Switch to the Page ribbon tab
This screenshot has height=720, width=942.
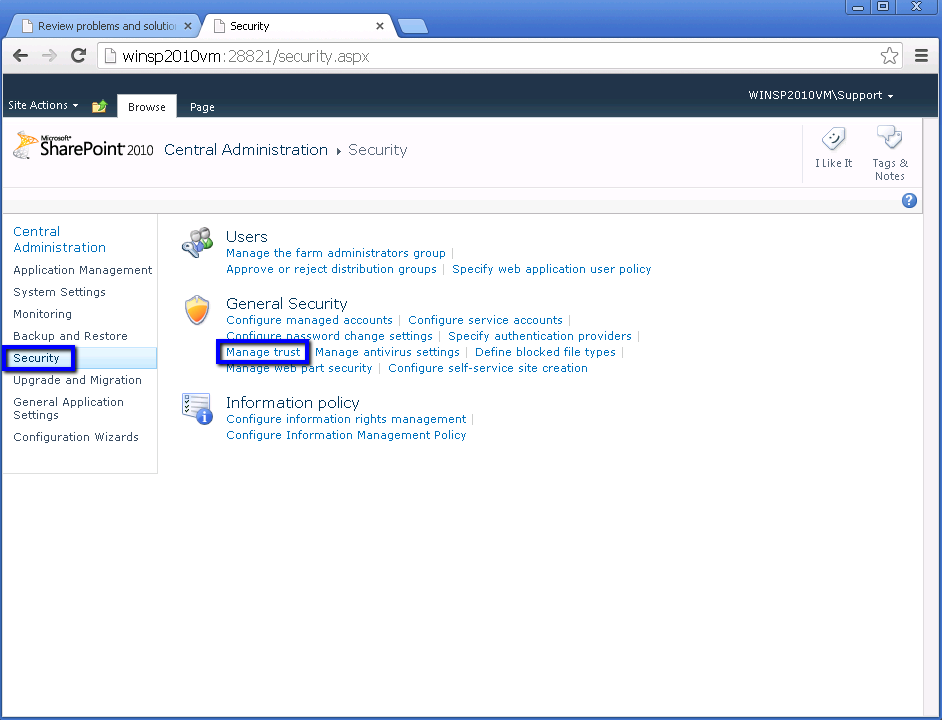pyautogui.click(x=202, y=107)
